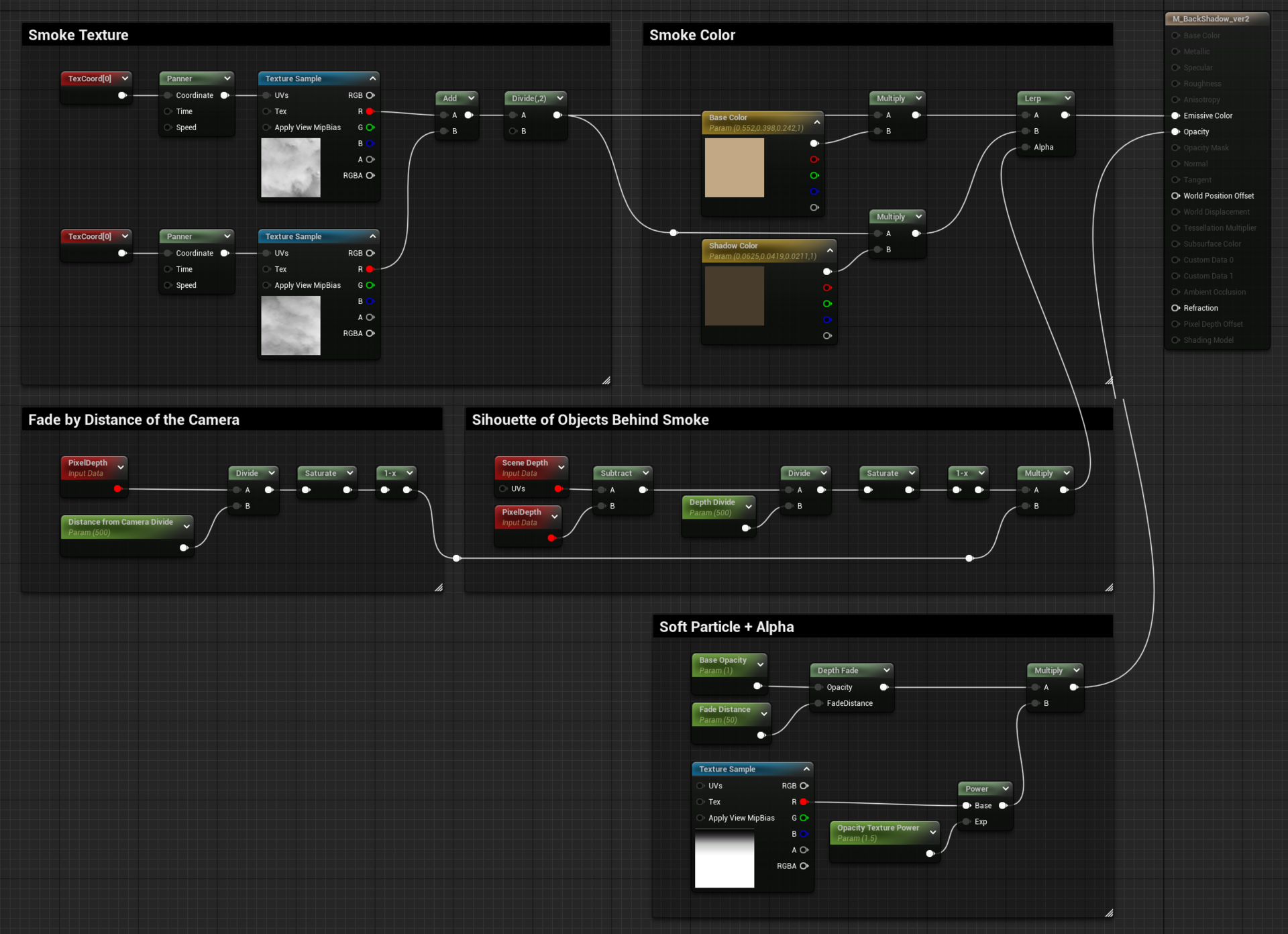Screen dimensions: 1288x934
Task: Click the gradient texture thumbnail in Soft Particle
Action: coord(724,859)
